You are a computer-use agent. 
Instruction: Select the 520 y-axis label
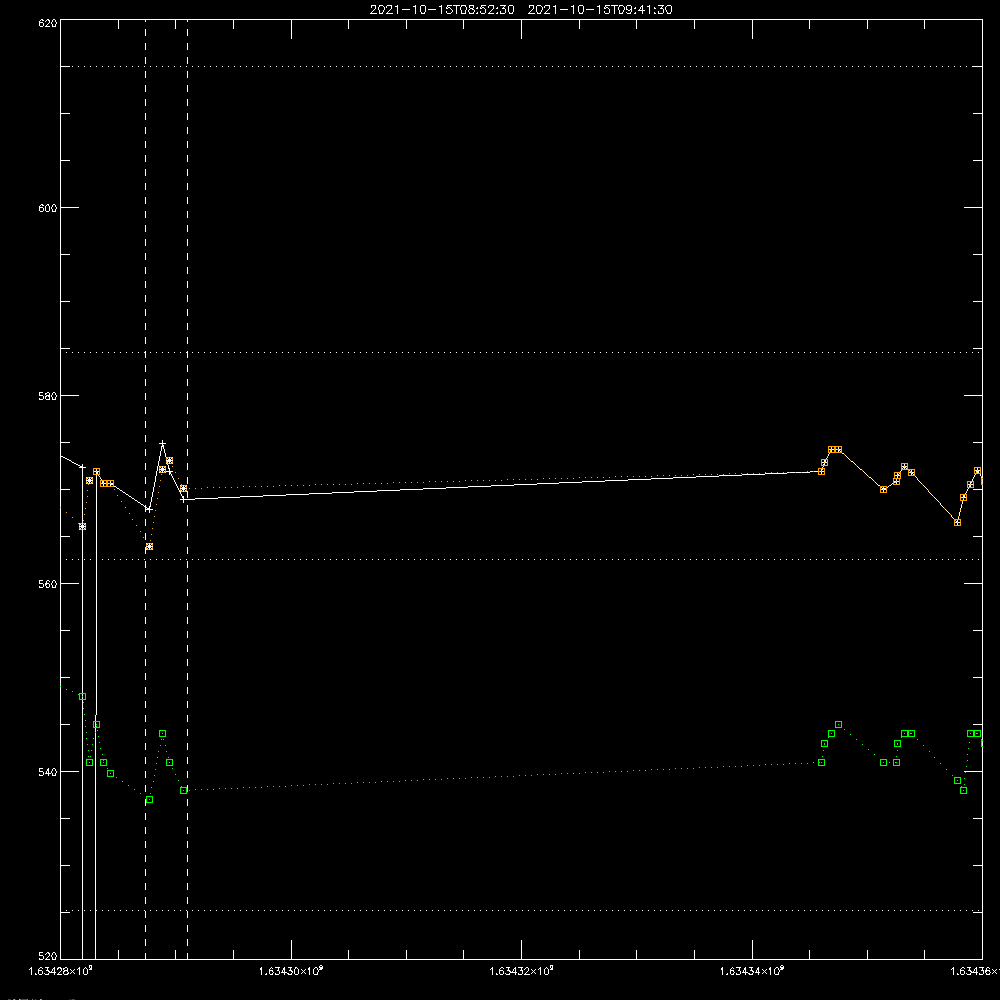[48, 956]
